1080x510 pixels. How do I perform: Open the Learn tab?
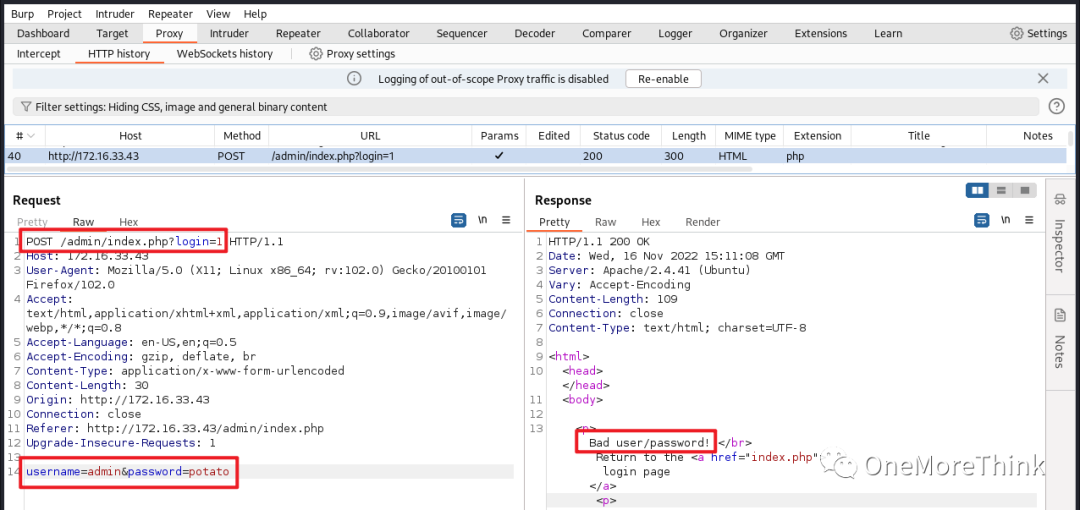(x=888, y=33)
